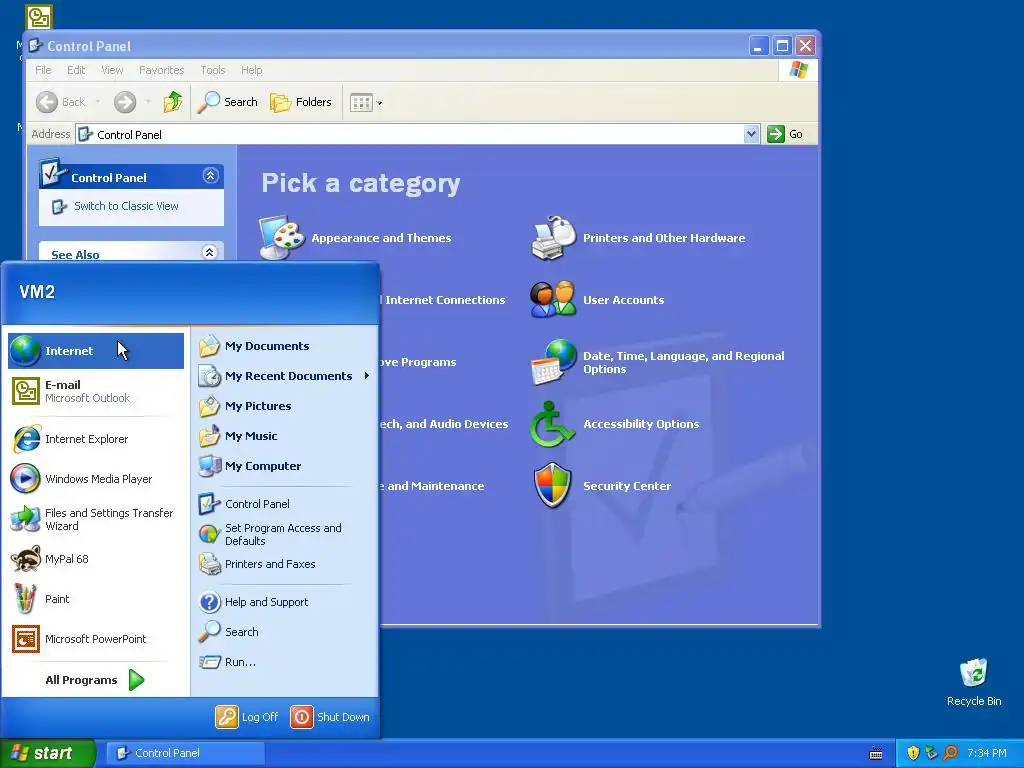Expand My Recent Documents submenu

(284, 376)
